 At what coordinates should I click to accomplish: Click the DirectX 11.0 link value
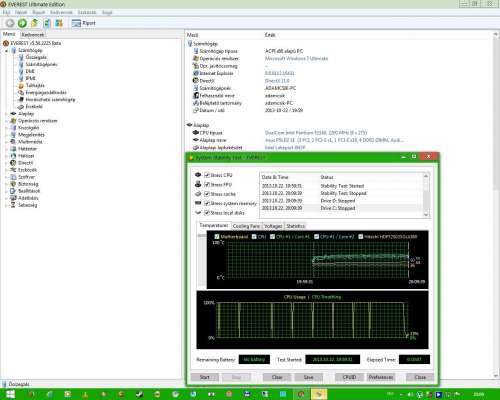[x=277, y=81]
